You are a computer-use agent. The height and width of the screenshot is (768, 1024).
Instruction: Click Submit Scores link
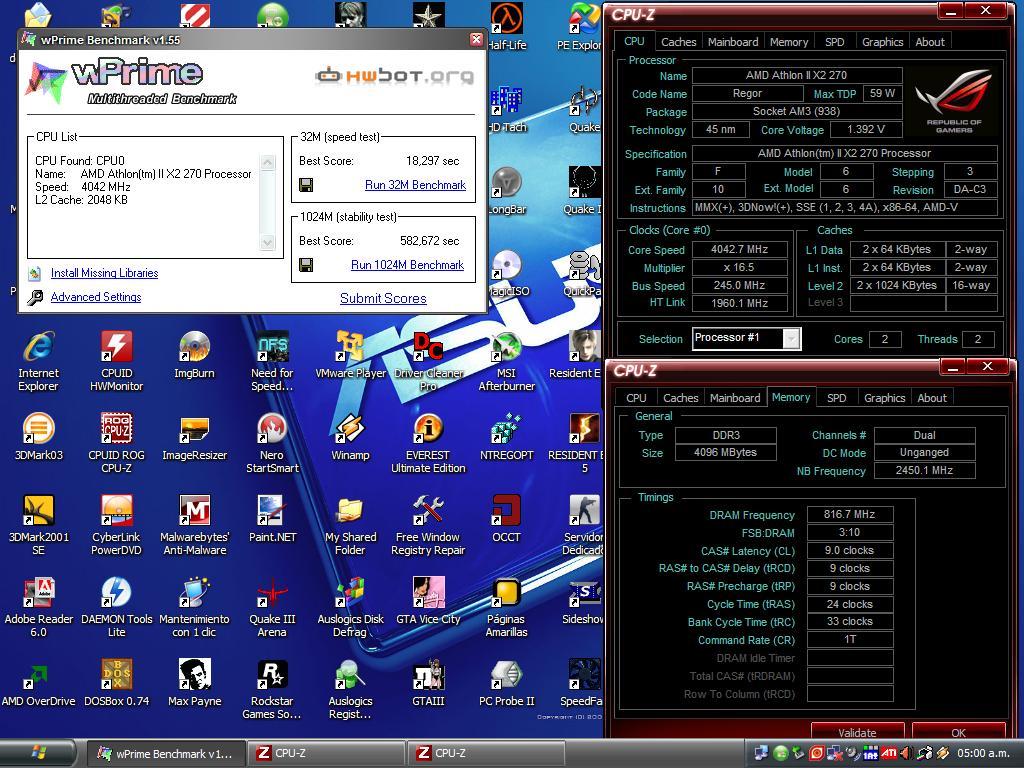tap(383, 298)
